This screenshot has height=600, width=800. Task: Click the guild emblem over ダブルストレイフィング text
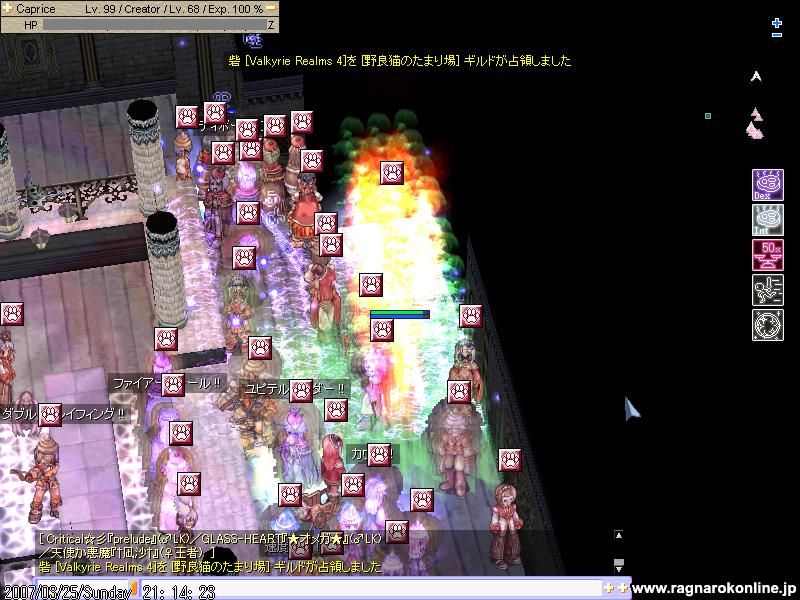(x=49, y=415)
